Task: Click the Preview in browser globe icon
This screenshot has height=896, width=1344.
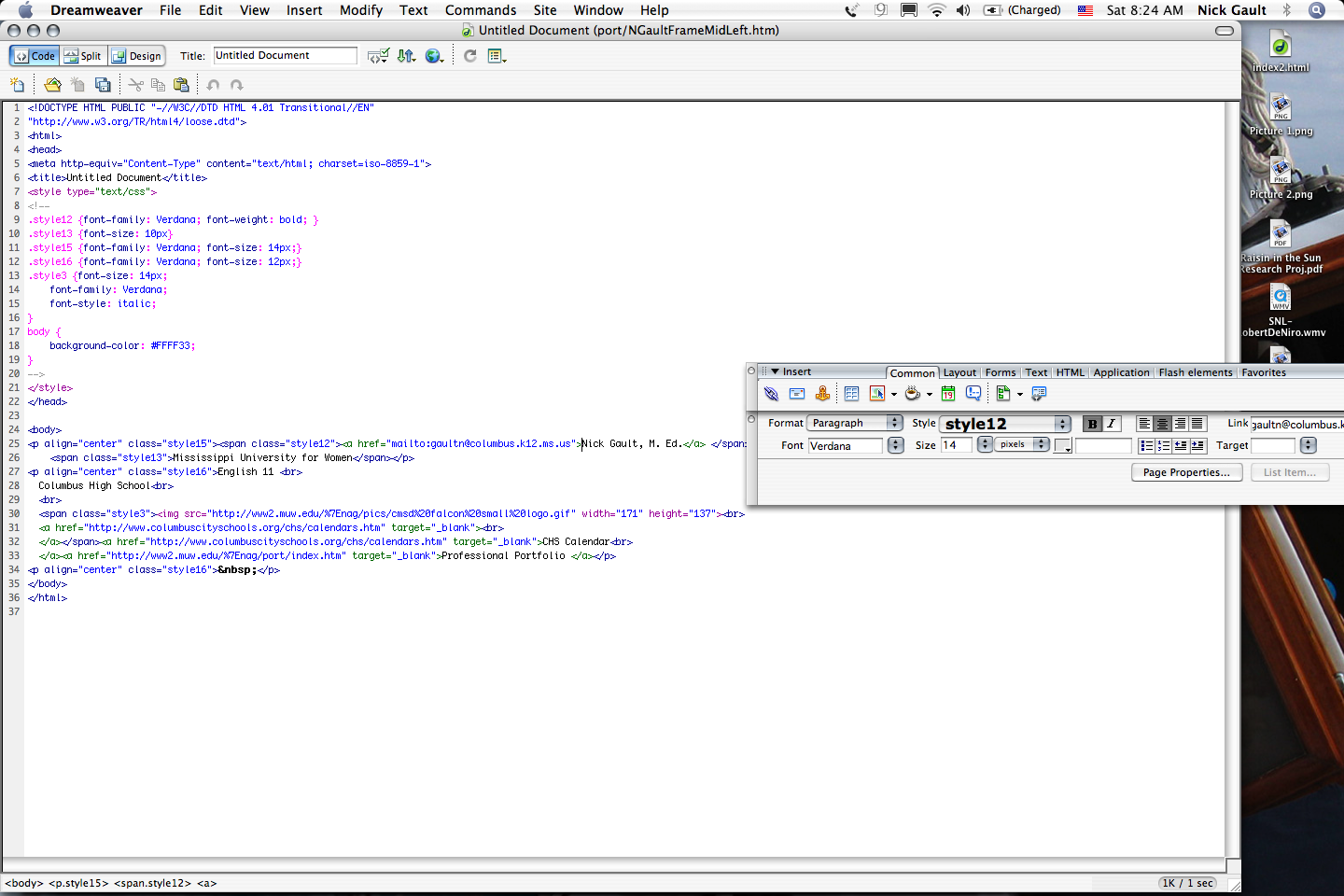Action: [434, 56]
